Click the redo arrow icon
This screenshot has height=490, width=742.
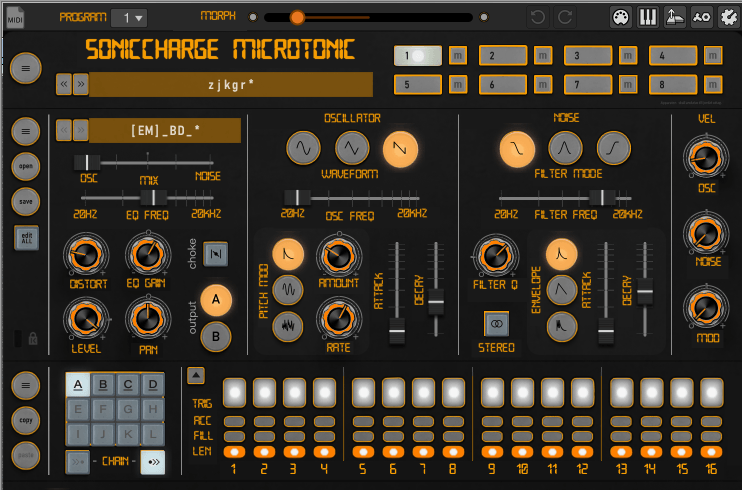coord(565,18)
